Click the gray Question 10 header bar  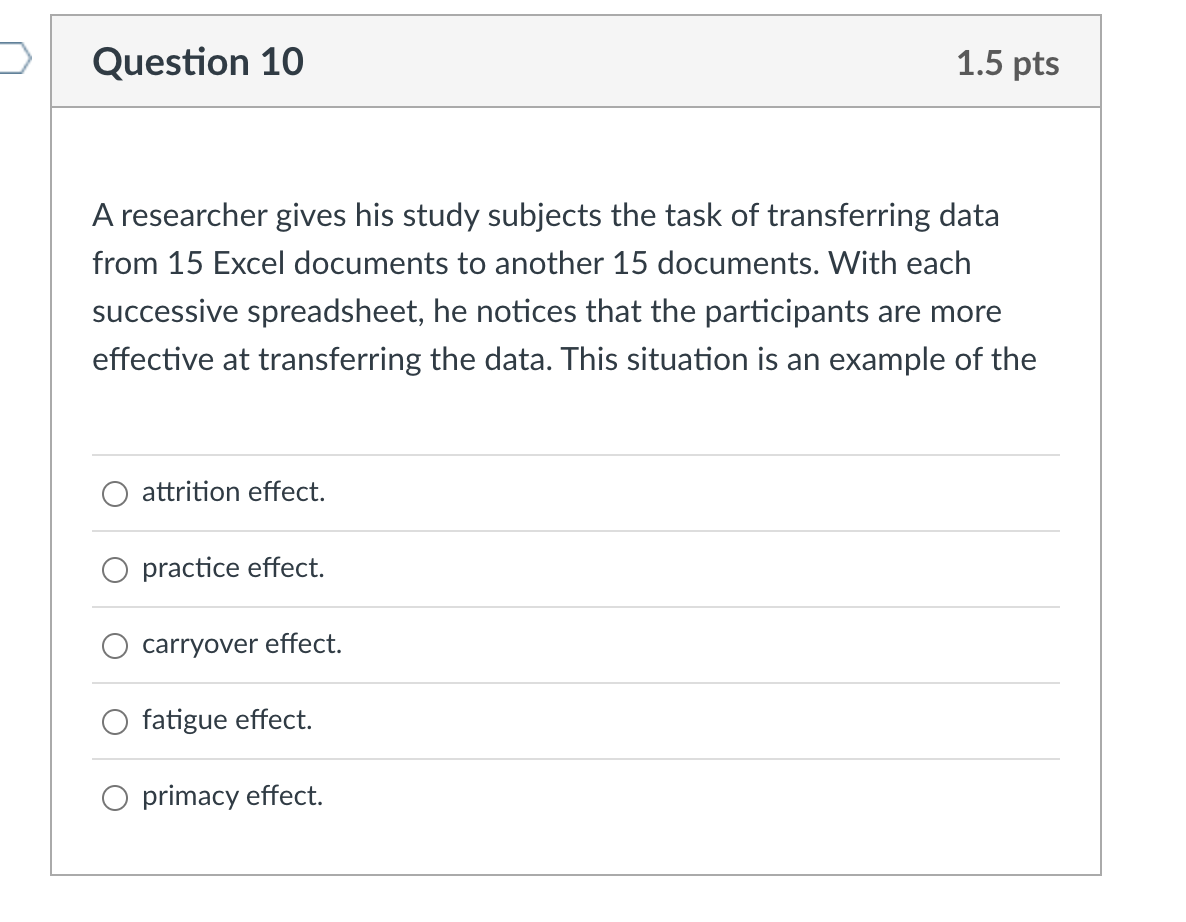tap(576, 61)
